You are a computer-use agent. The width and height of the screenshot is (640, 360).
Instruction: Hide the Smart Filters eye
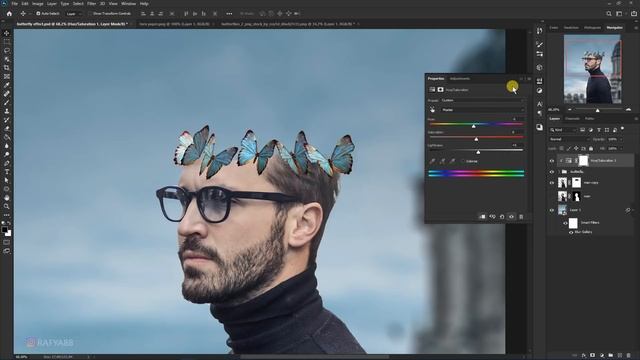(x=565, y=223)
